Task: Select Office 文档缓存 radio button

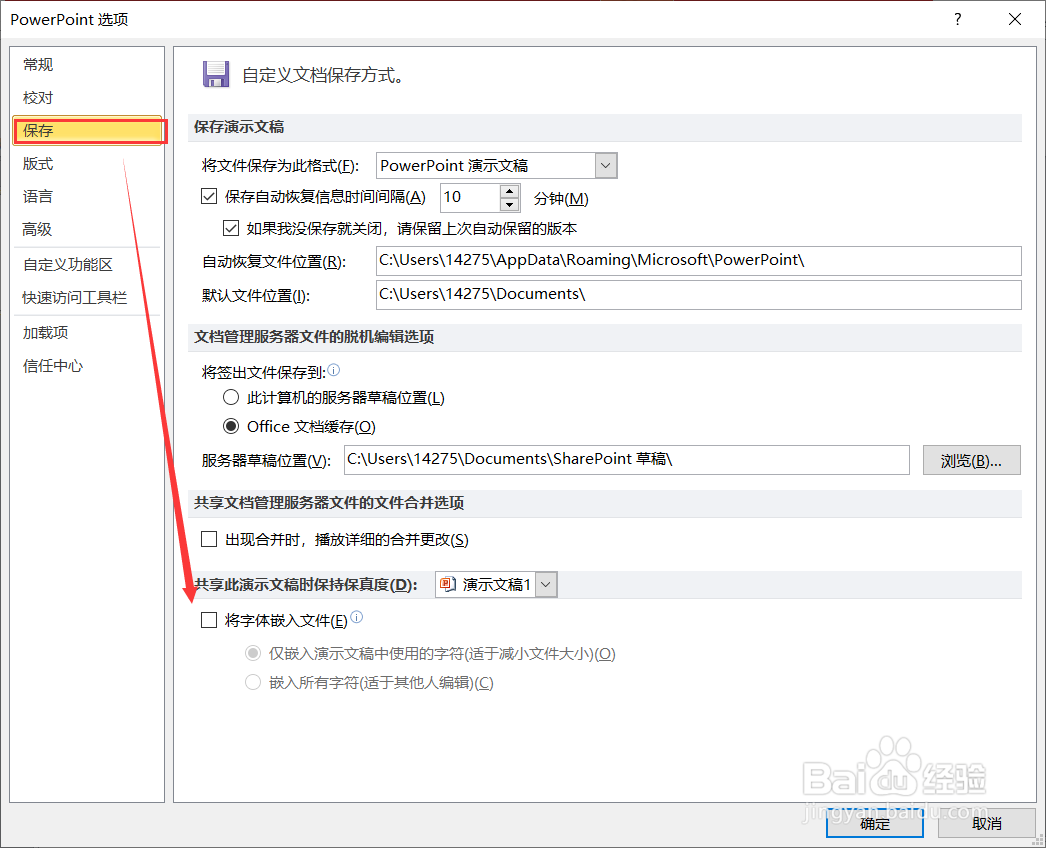Action: [231, 426]
